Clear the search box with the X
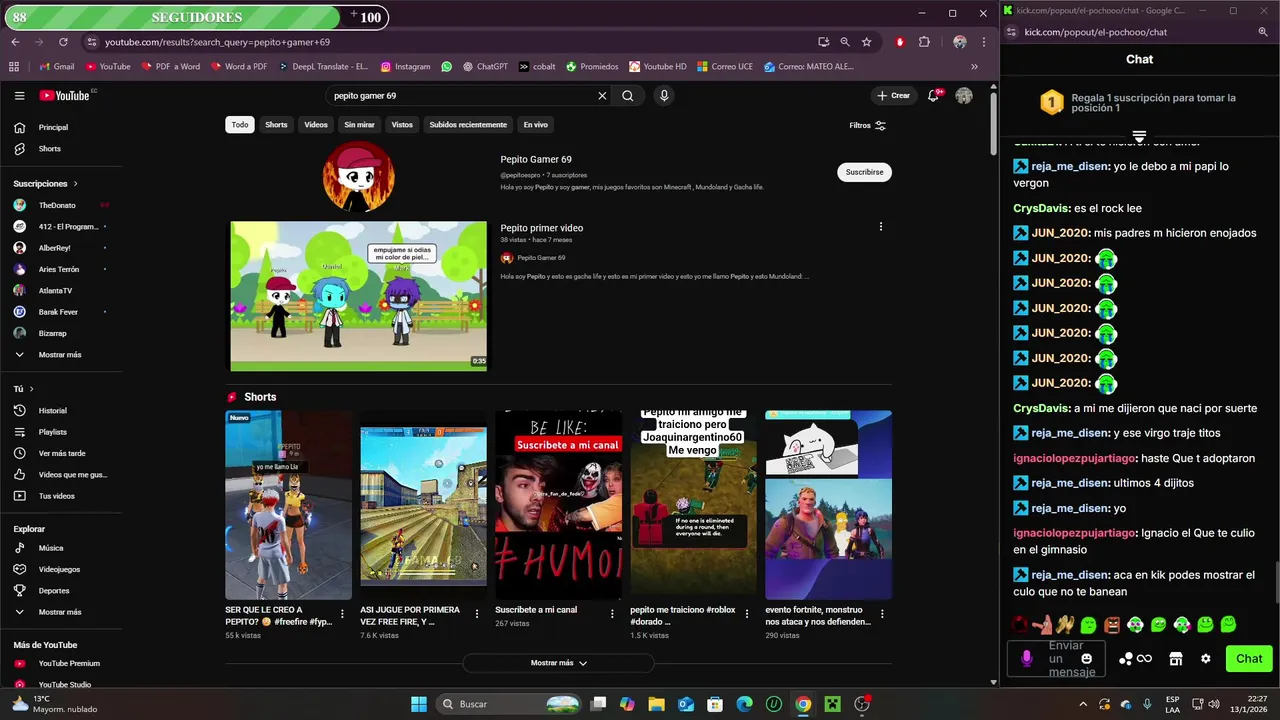This screenshot has width=1280, height=720. coord(602,96)
